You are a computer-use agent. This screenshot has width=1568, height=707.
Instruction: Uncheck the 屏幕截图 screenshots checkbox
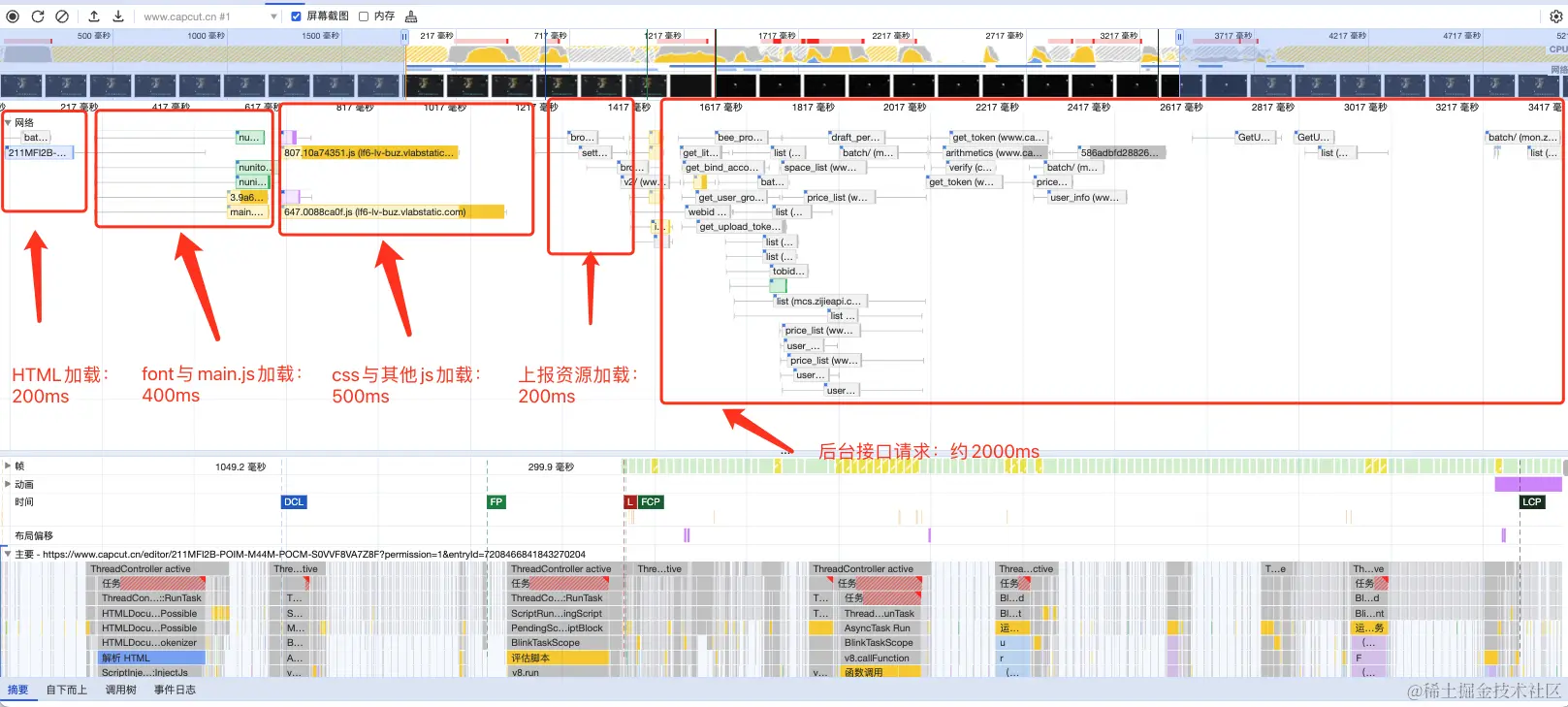coord(296,16)
